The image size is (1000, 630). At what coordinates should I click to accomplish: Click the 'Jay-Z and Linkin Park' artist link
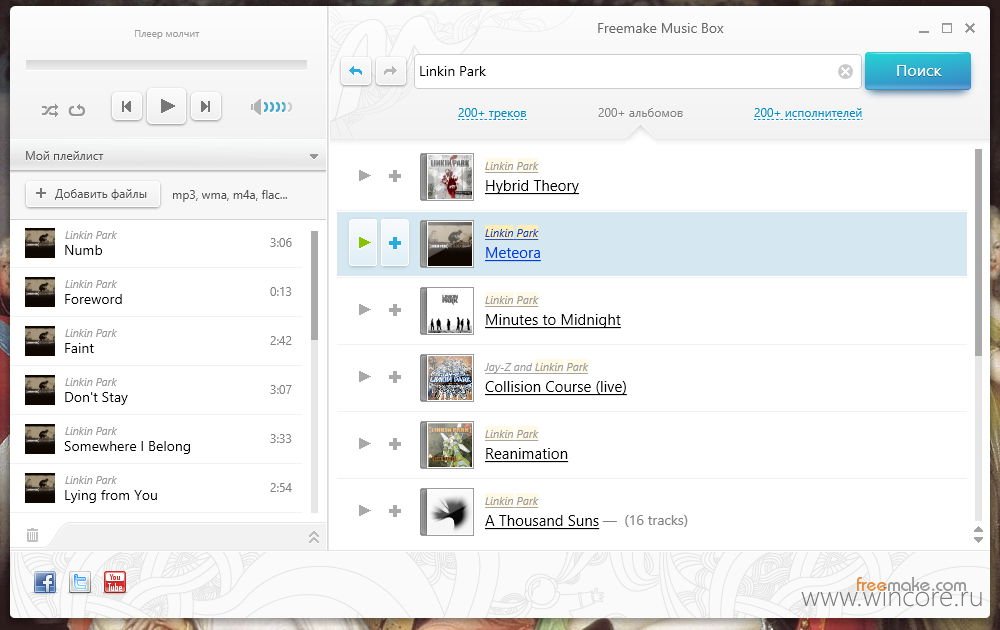point(536,367)
